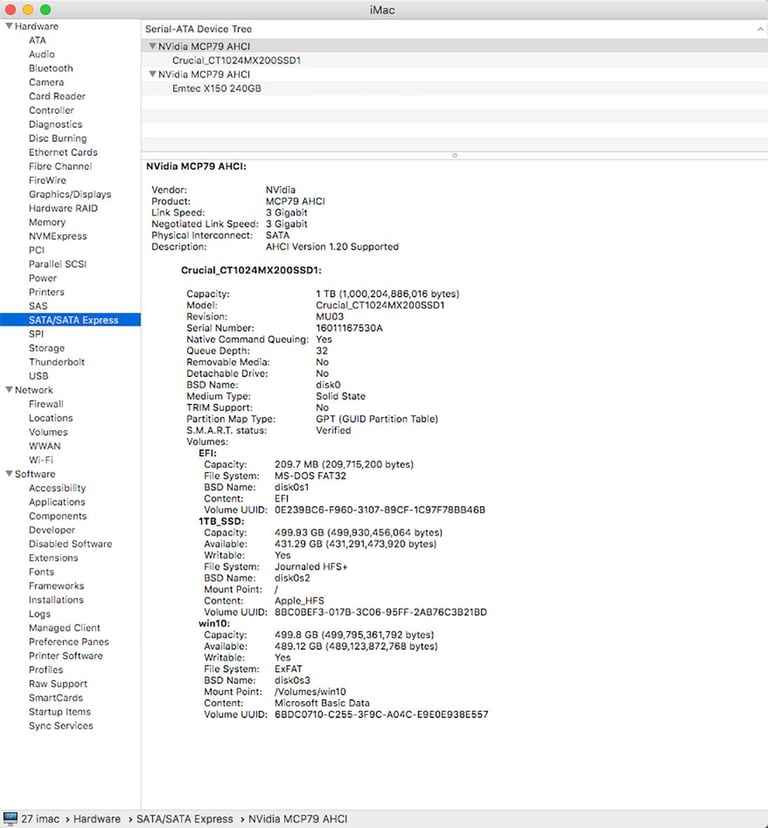This screenshot has height=828, width=768.
Task: Select FireWire in sidebar
Action: tap(47, 180)
